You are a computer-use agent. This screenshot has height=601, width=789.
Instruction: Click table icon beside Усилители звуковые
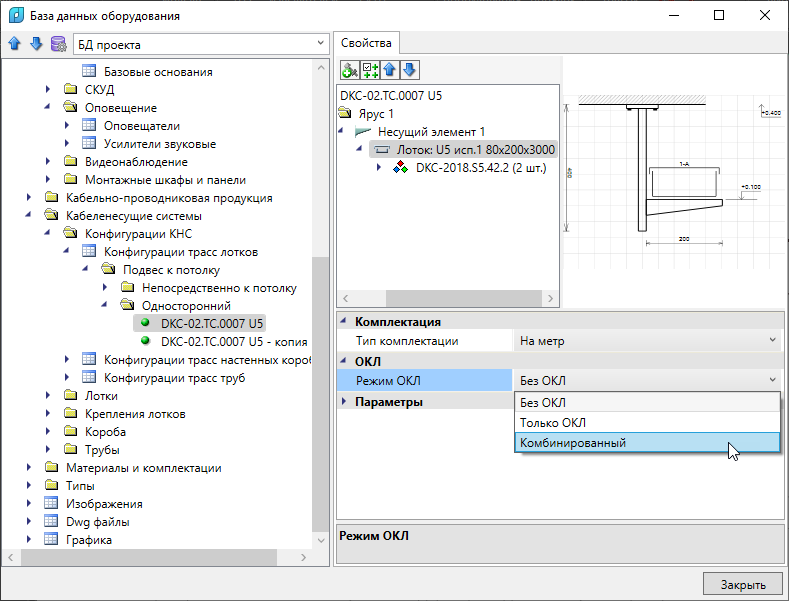coord(89,143)
